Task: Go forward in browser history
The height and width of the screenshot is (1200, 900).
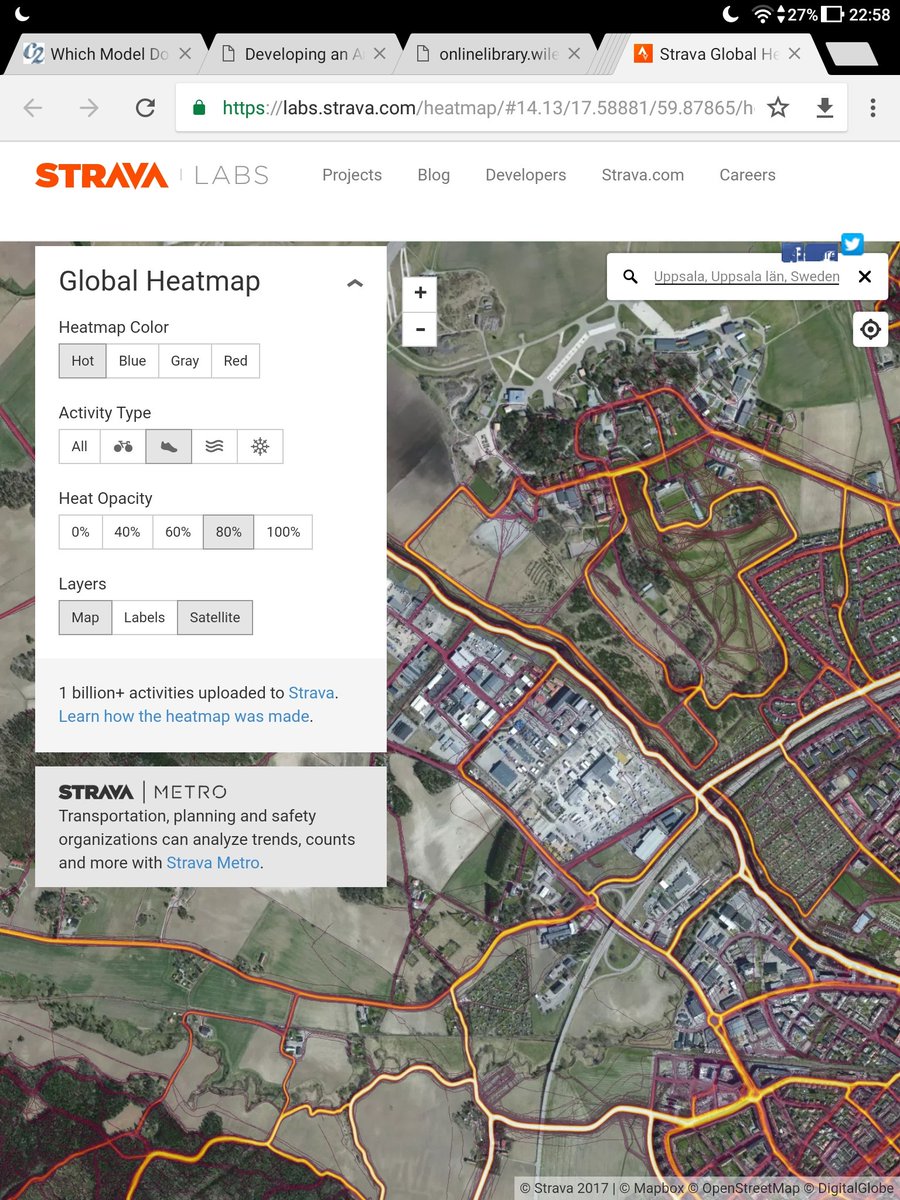Action: pyautogui.click(x=89, y=108)
